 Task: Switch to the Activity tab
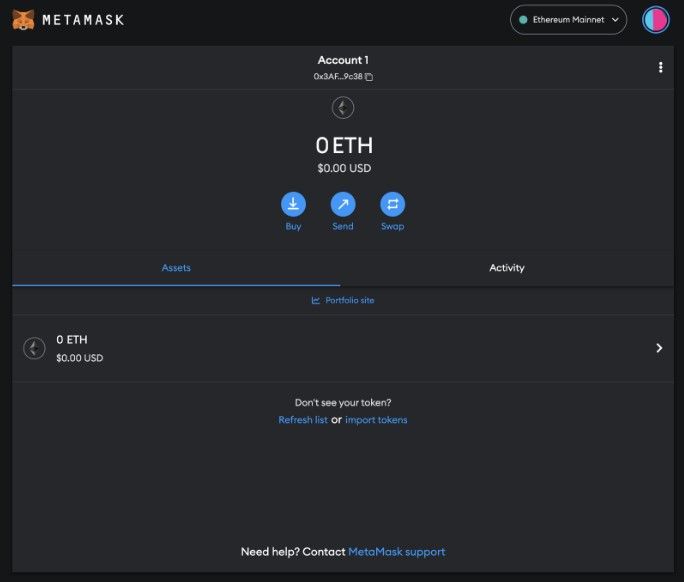pos(507,268)
